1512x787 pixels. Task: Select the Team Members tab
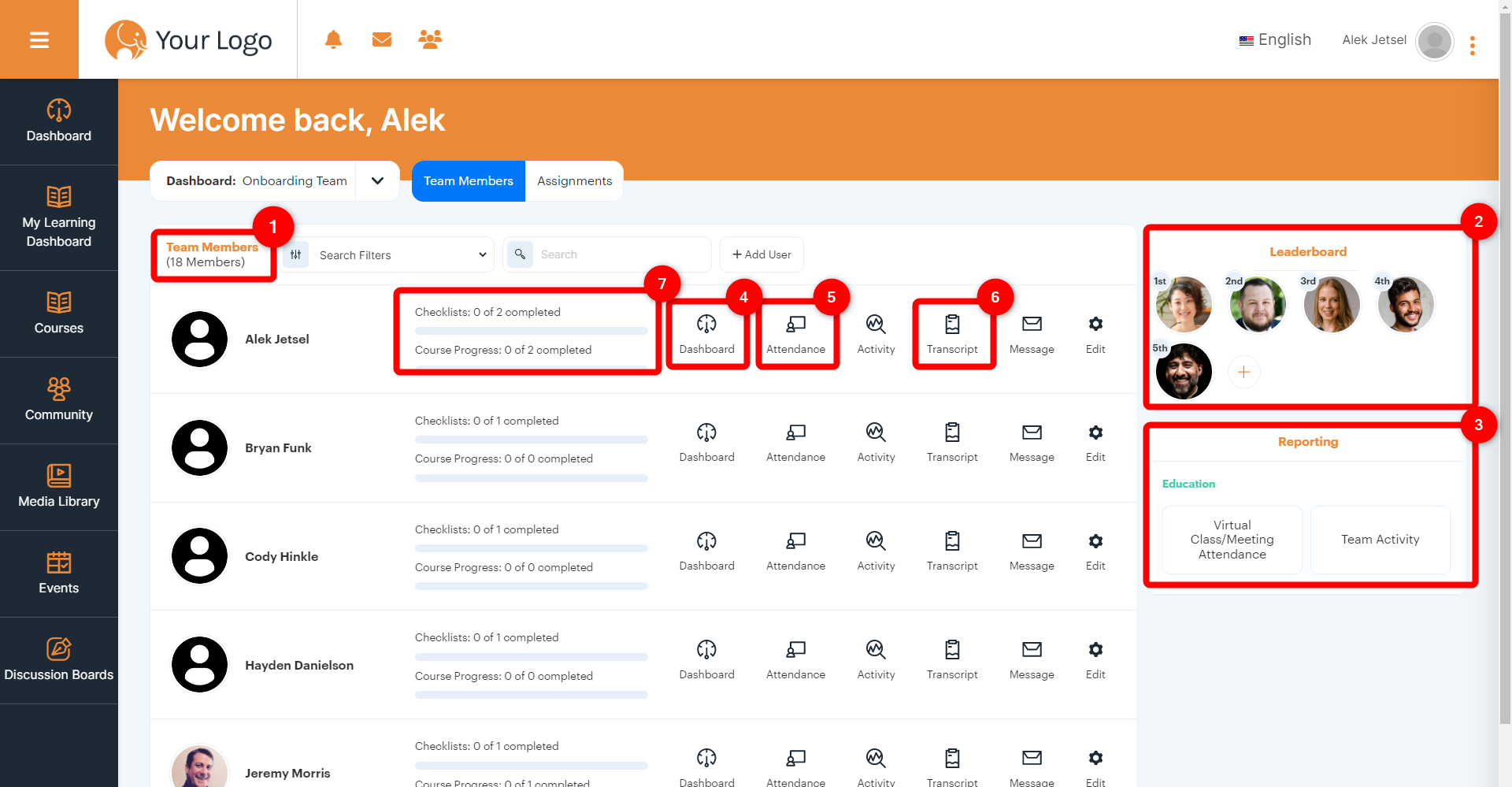[468, 180]
